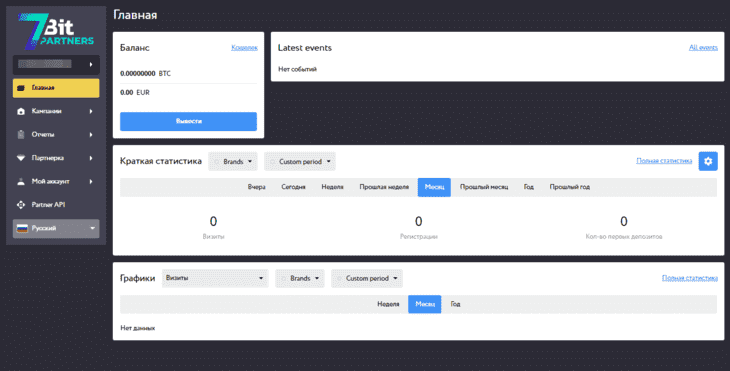This screenshot has width=730, height=371.
Task: Select the Прошлый месяц statistics tab
Action: pyautogui.click(x=484, y=187)
